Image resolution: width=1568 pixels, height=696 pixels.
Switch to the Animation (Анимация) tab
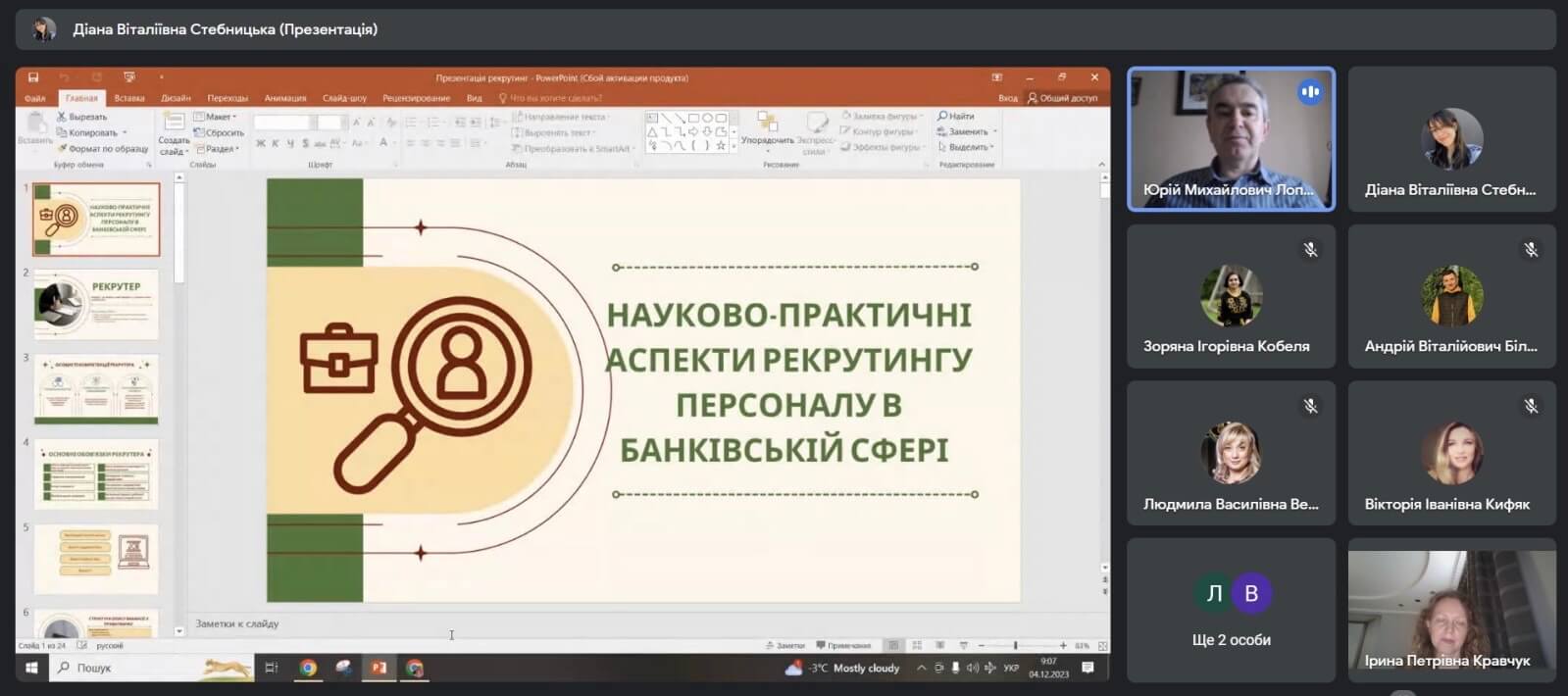285,98
